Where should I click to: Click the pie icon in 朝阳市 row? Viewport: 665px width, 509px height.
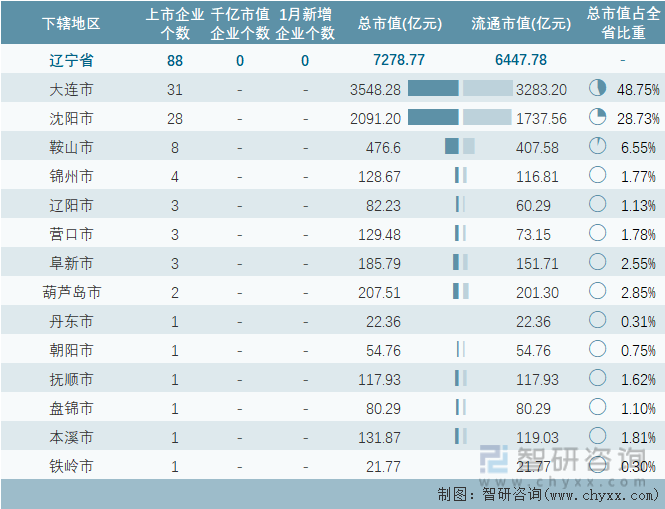(597, 349)
